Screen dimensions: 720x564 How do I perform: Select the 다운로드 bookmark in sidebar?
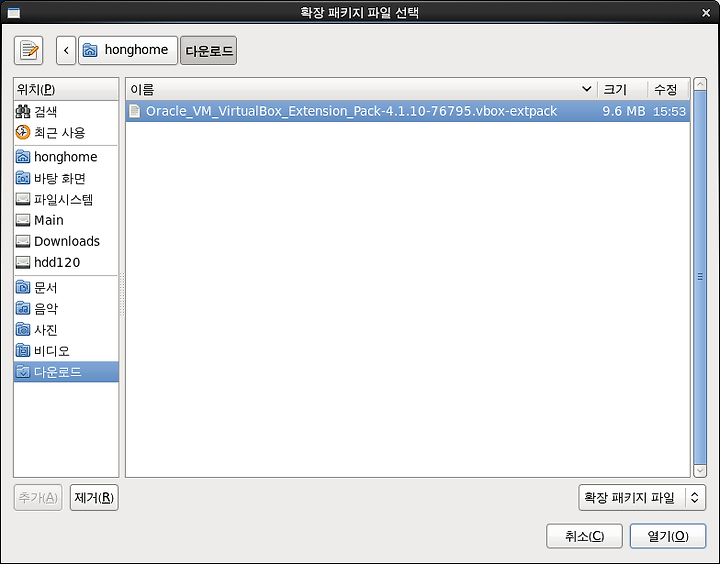click(x=66, y=372)
